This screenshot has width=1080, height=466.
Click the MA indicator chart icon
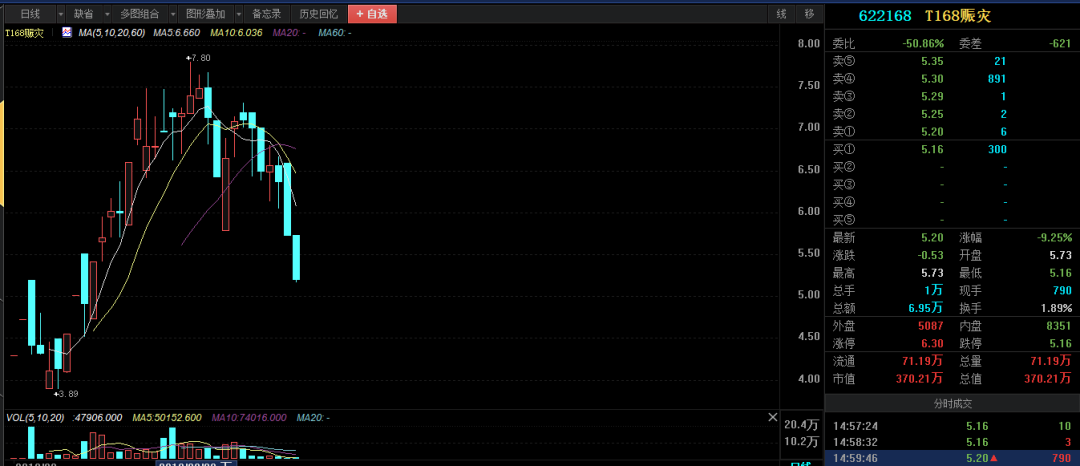click(x=68, y=32)
